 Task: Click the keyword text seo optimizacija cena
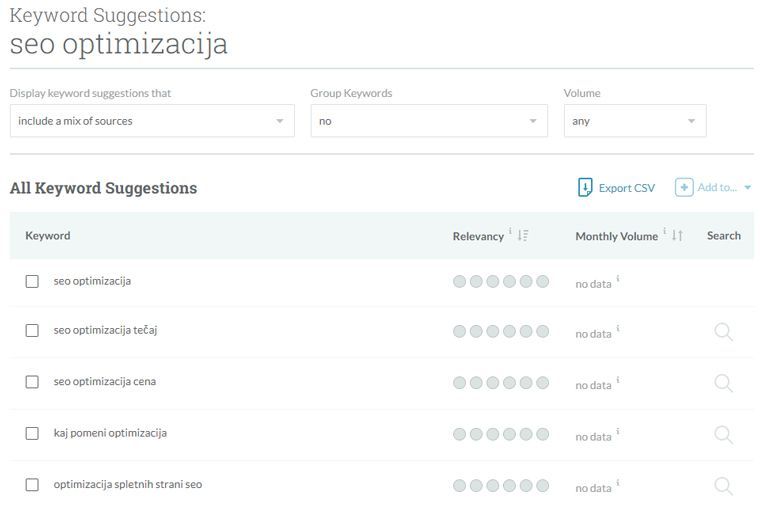tap(105, 382)
